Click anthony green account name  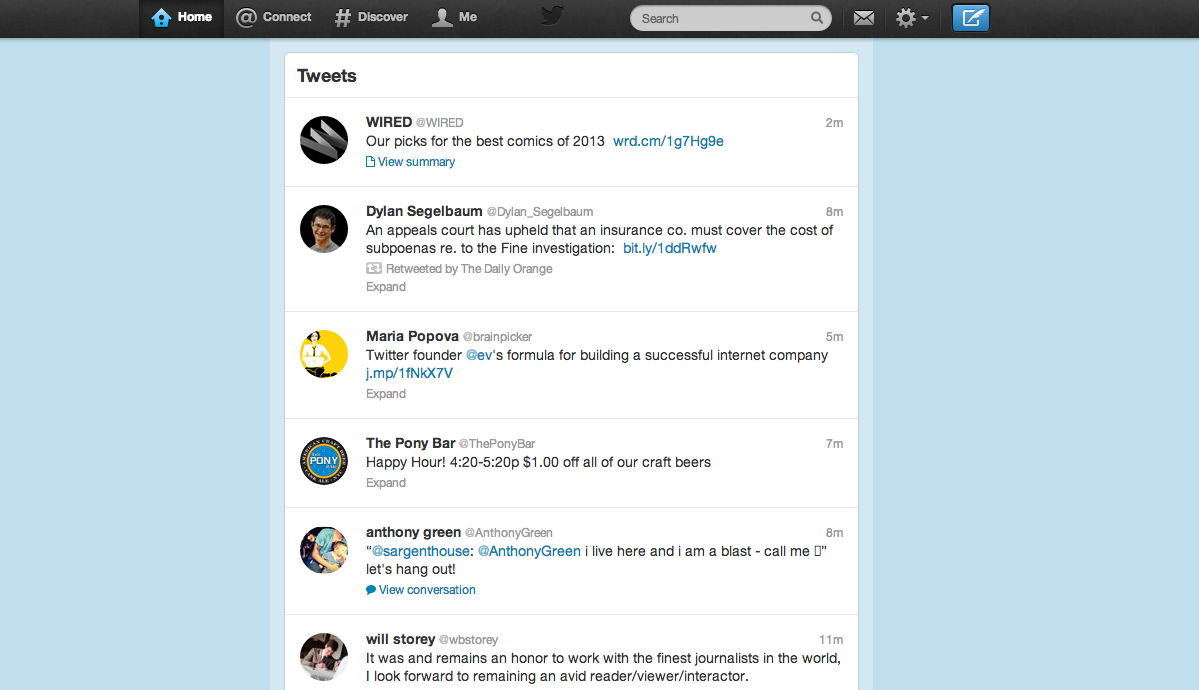414,532
